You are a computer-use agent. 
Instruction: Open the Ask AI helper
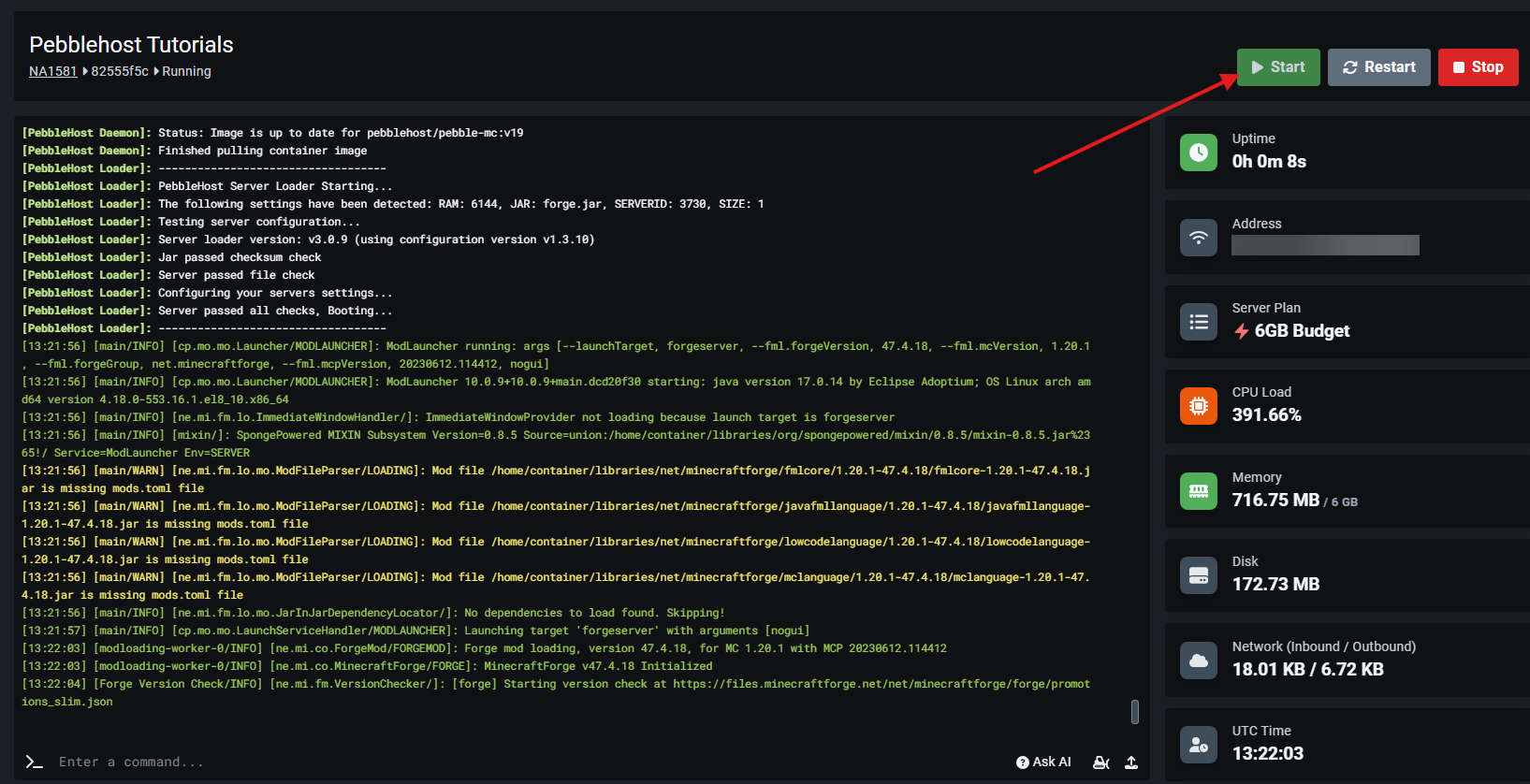[1043, 762]
